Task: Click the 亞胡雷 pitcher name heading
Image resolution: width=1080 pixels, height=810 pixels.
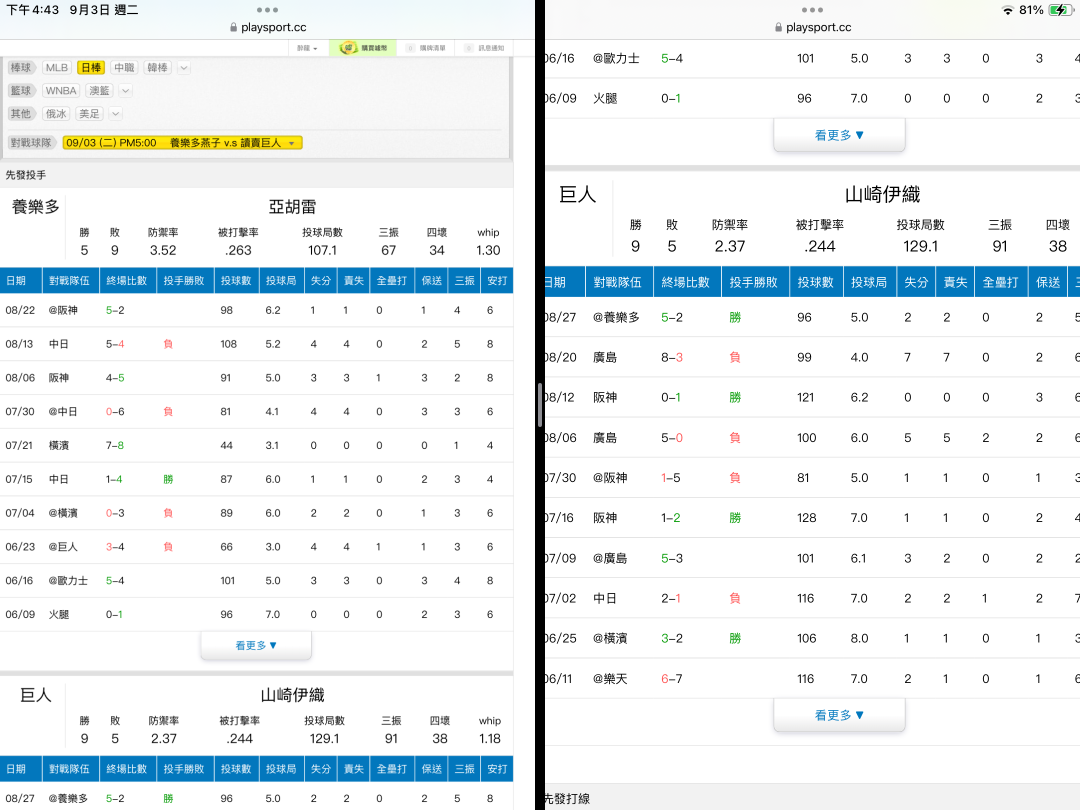Action: pyautogui.click(x=293, y=207)
